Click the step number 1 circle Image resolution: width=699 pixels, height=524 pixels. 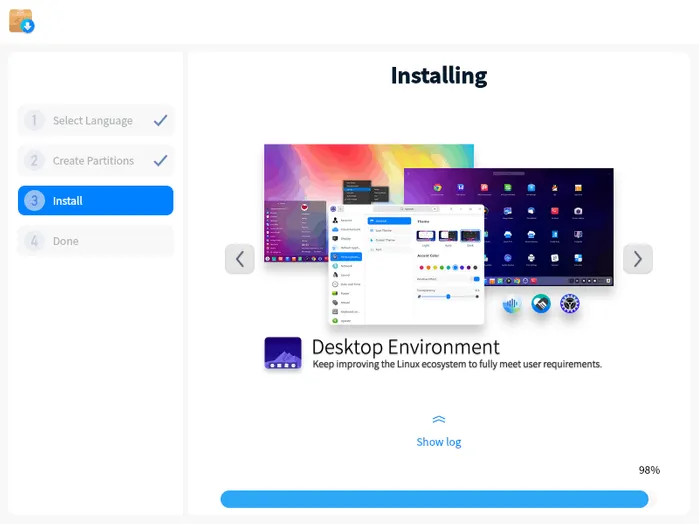[34, 120]
